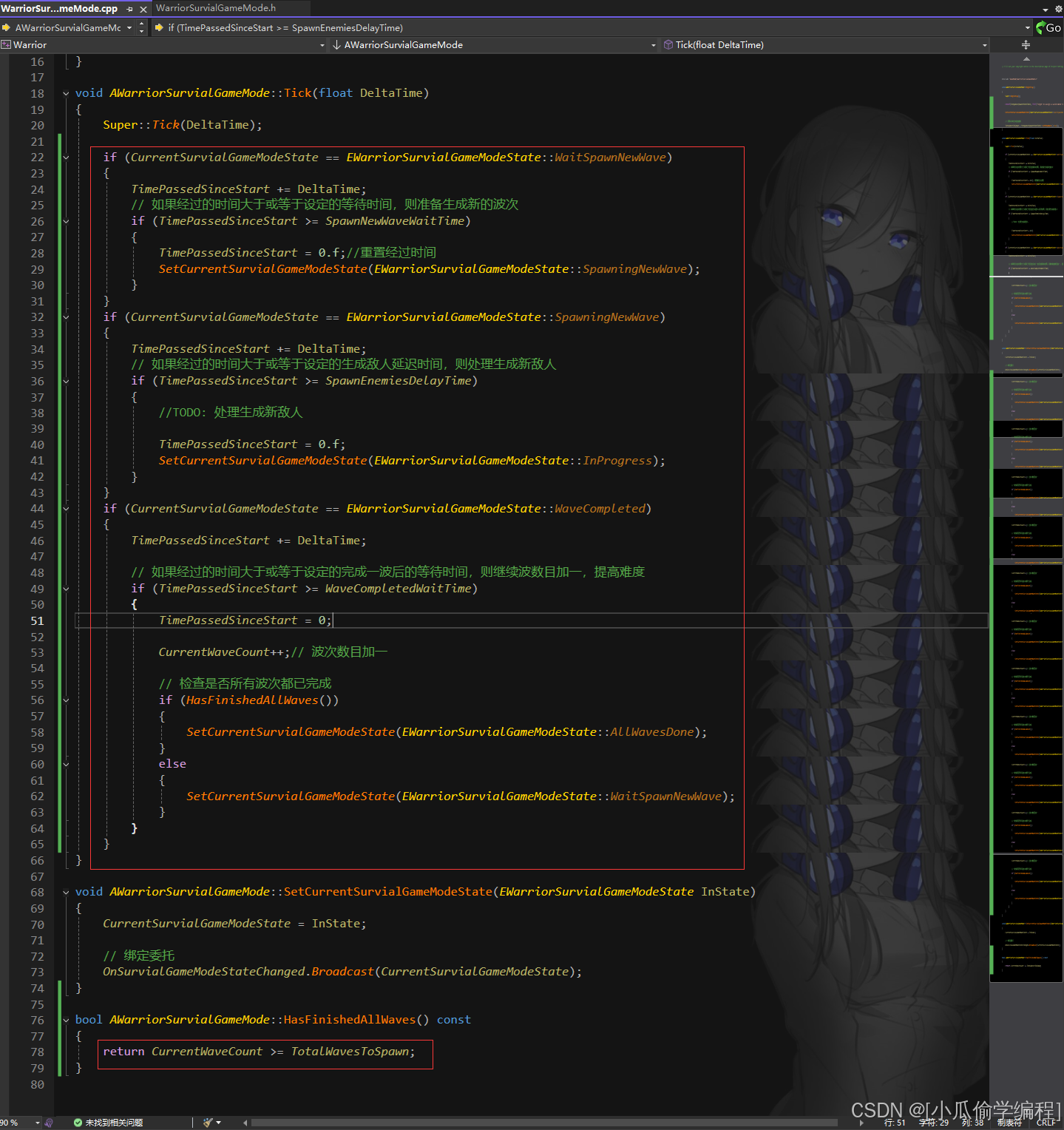Click the CRLF line ending indicator
The width and height of the screenshot is (1064, 1130).
[x=1047, y=1123]
